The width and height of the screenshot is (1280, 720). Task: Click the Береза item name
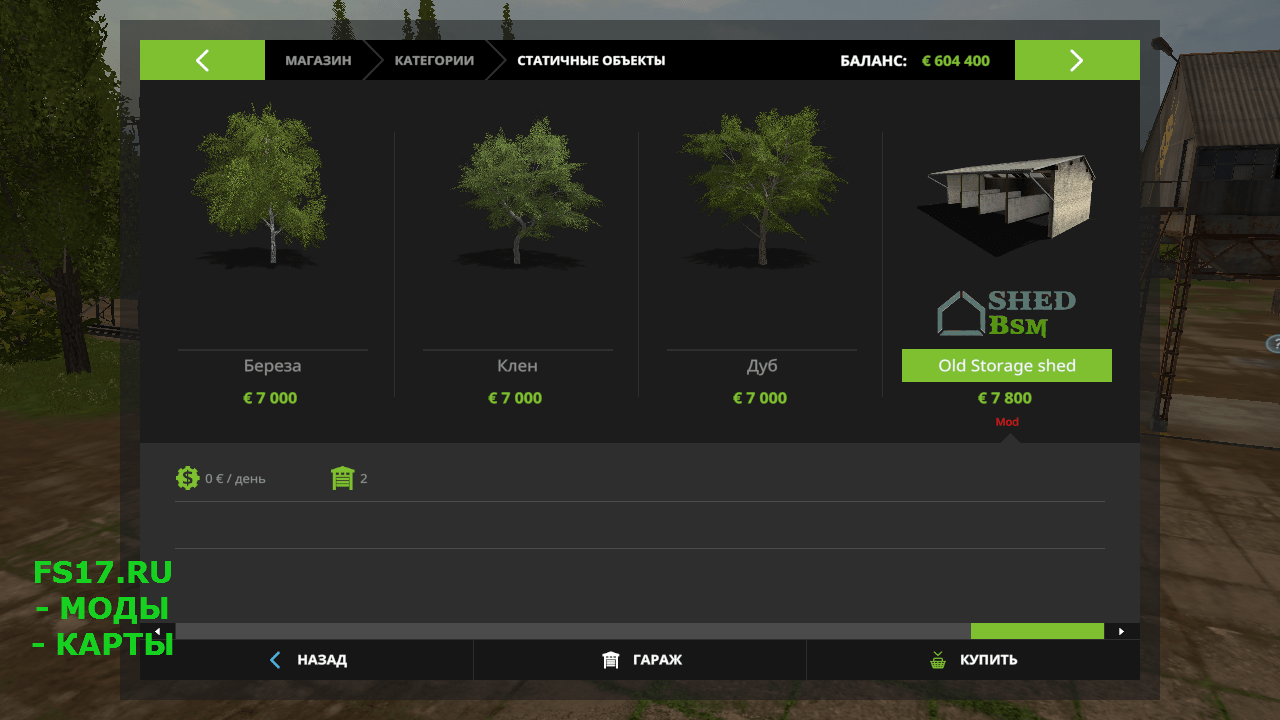point(272,366)
